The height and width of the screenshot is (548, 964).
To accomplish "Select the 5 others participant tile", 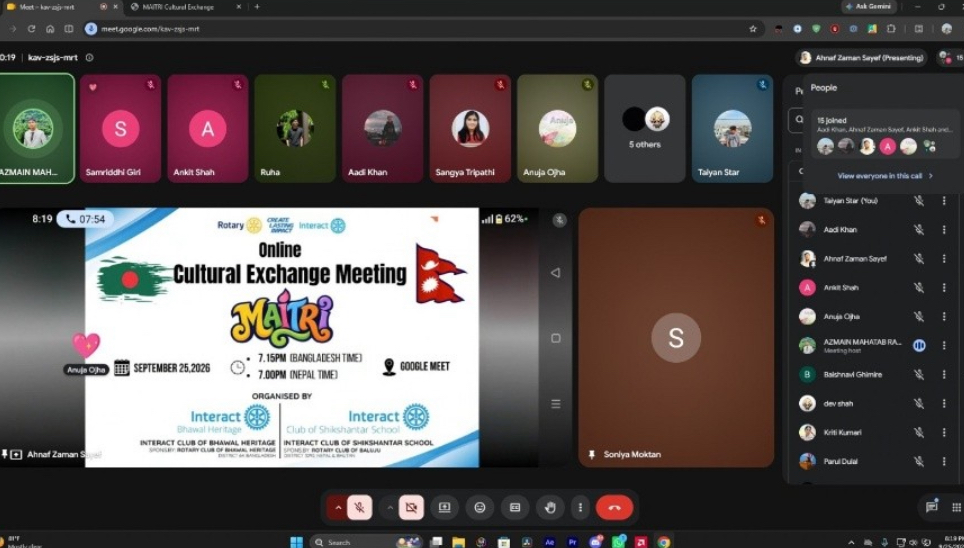I will (x=644, y=129).
